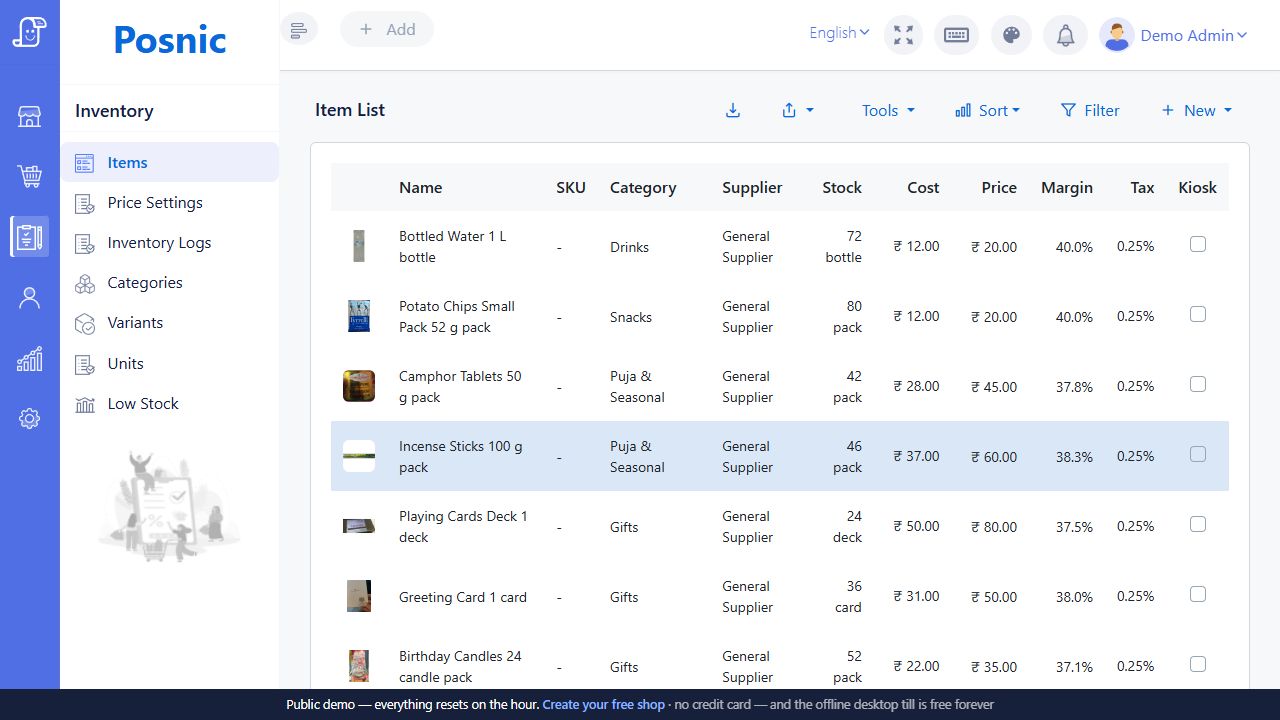Image resolution: width=1280 pixels, height=720 pixels.
Task: Open the theme palette icon
Action: tap(1011, 35)
